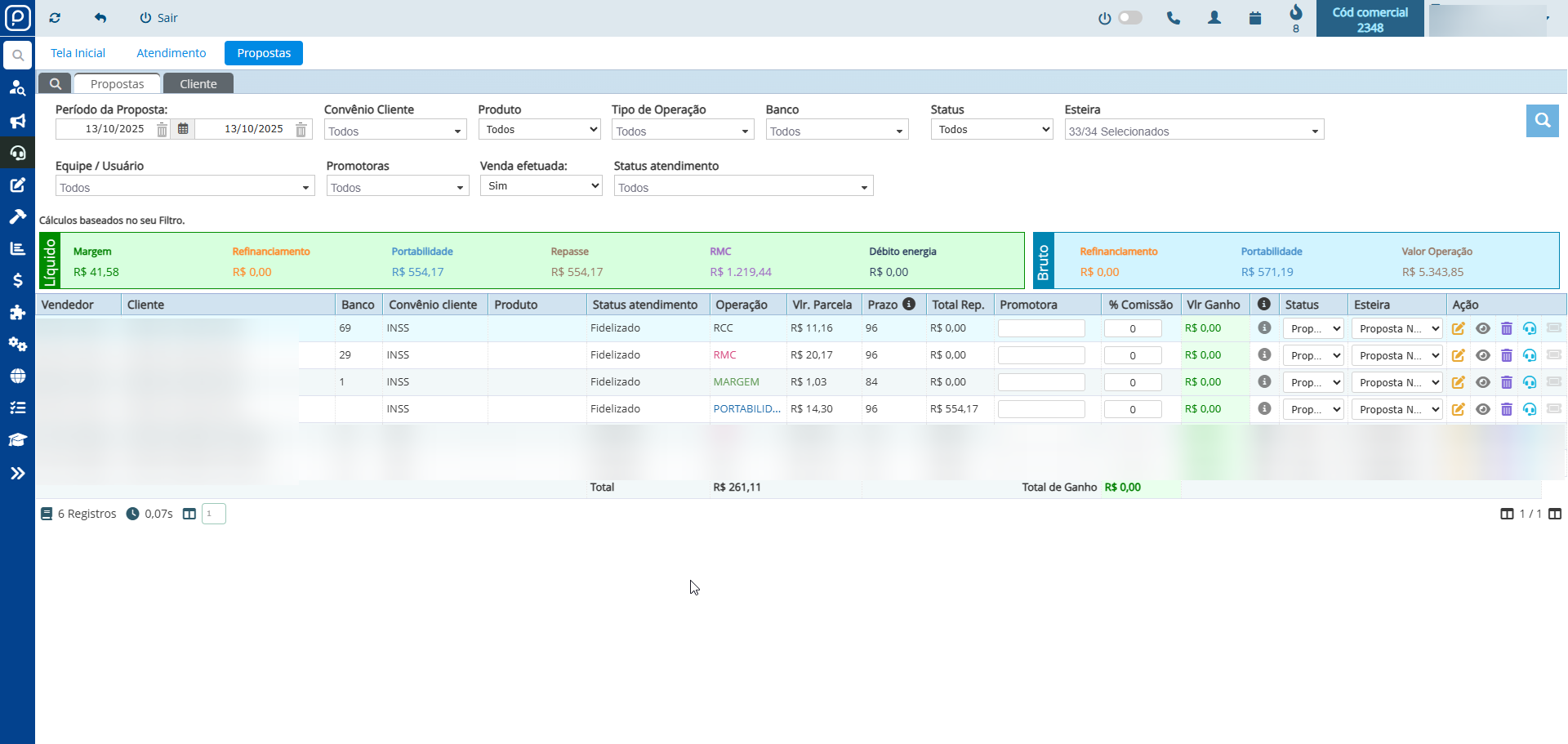Open the headset support icon in sidebar
The height and width of the screenshot is (744, 1568).
(17, 153)
